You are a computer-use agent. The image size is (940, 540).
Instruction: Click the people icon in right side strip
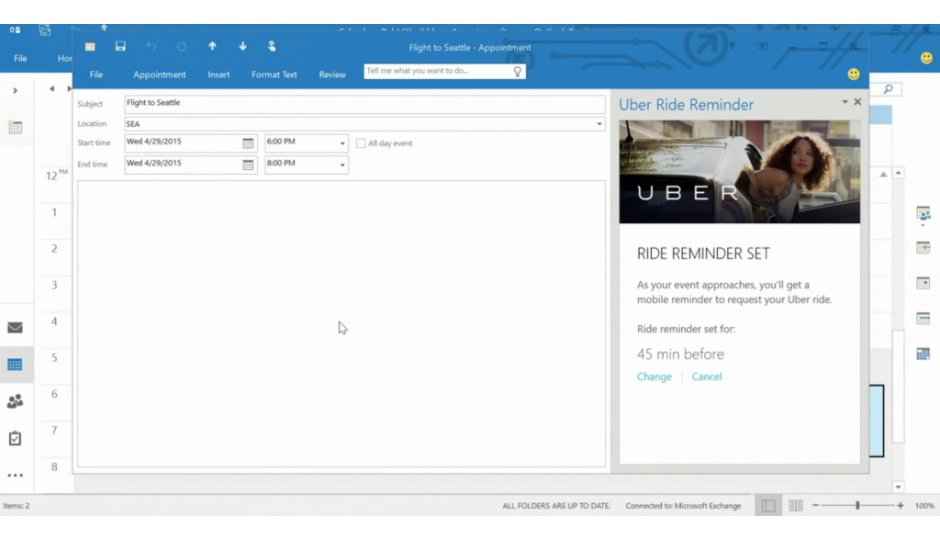(x=923, y=213)
